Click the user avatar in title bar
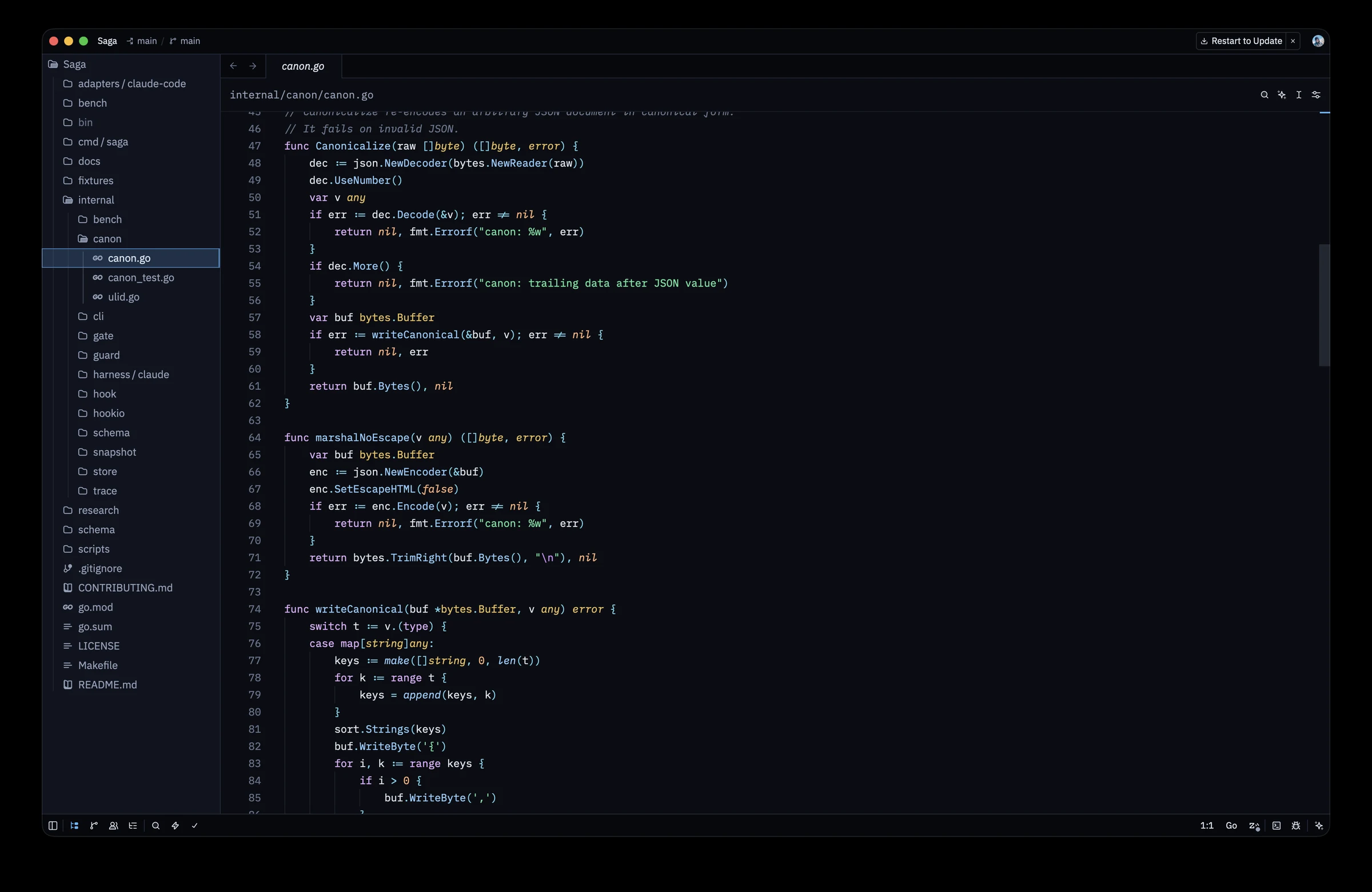 (x=1318, y=41)
